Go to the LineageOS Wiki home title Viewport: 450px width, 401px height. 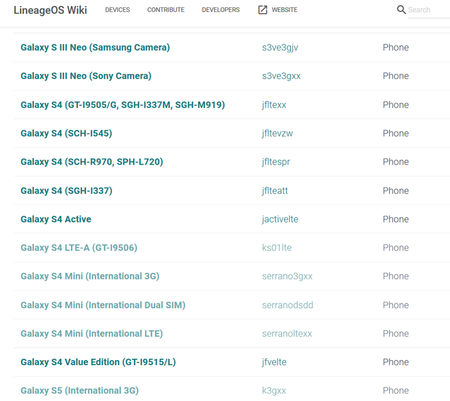50,10
